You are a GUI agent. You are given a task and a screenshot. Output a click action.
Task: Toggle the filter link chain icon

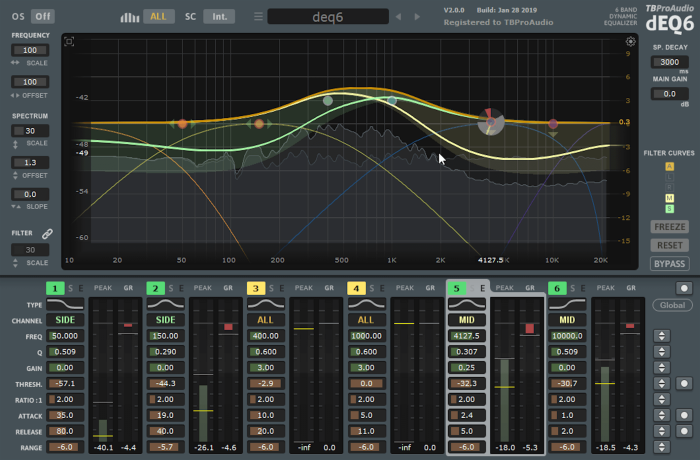(x=47, y=234)
